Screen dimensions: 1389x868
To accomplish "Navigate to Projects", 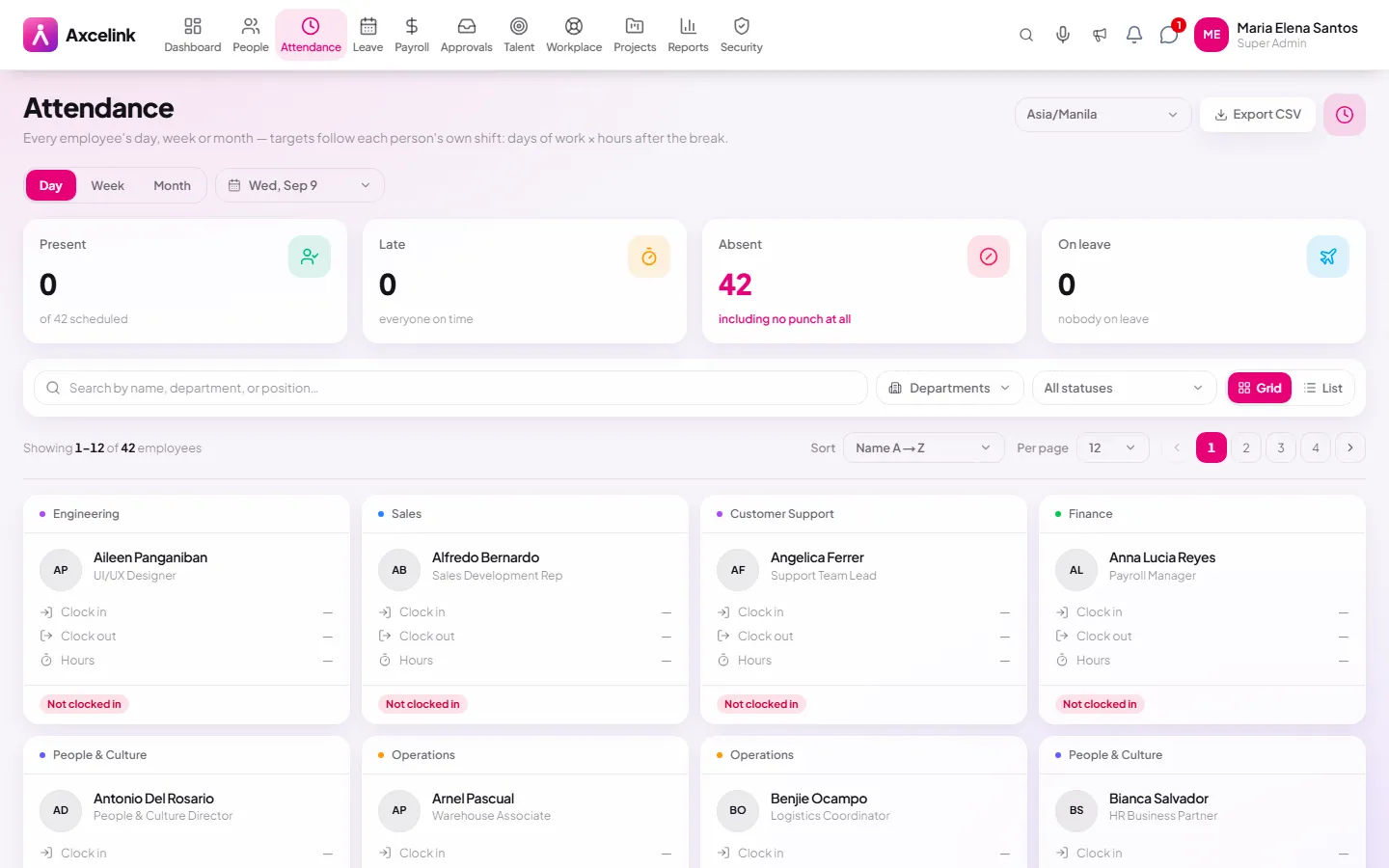I will coord(635,35).
